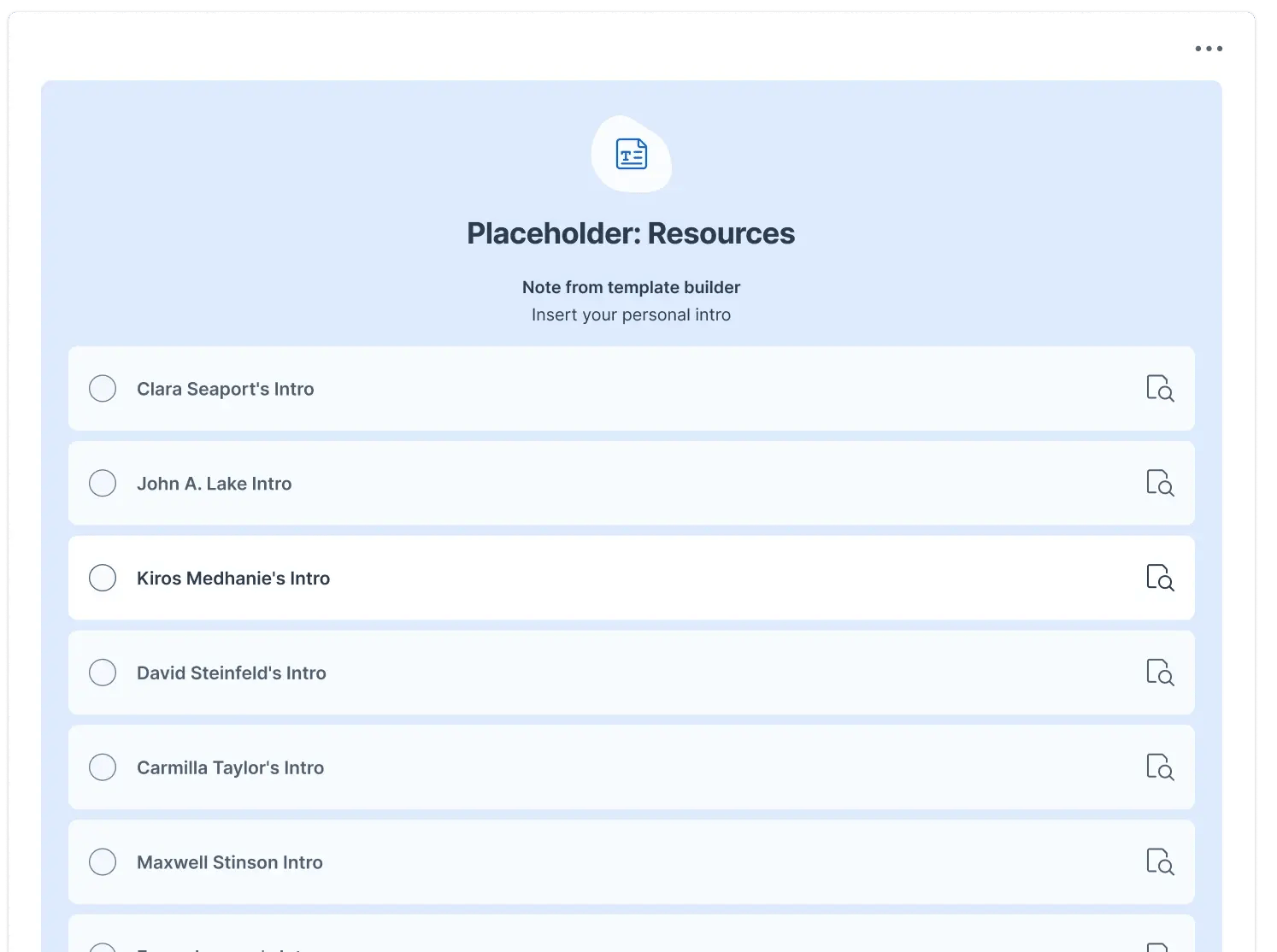Preview Clara Seaport's Intro document

(1160, 388)
